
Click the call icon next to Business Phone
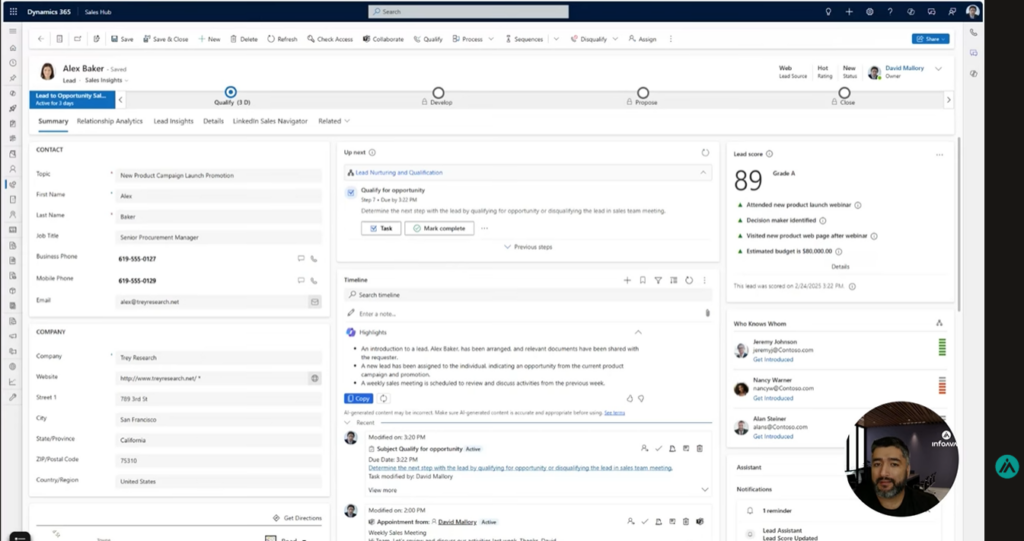pos(314,258)
